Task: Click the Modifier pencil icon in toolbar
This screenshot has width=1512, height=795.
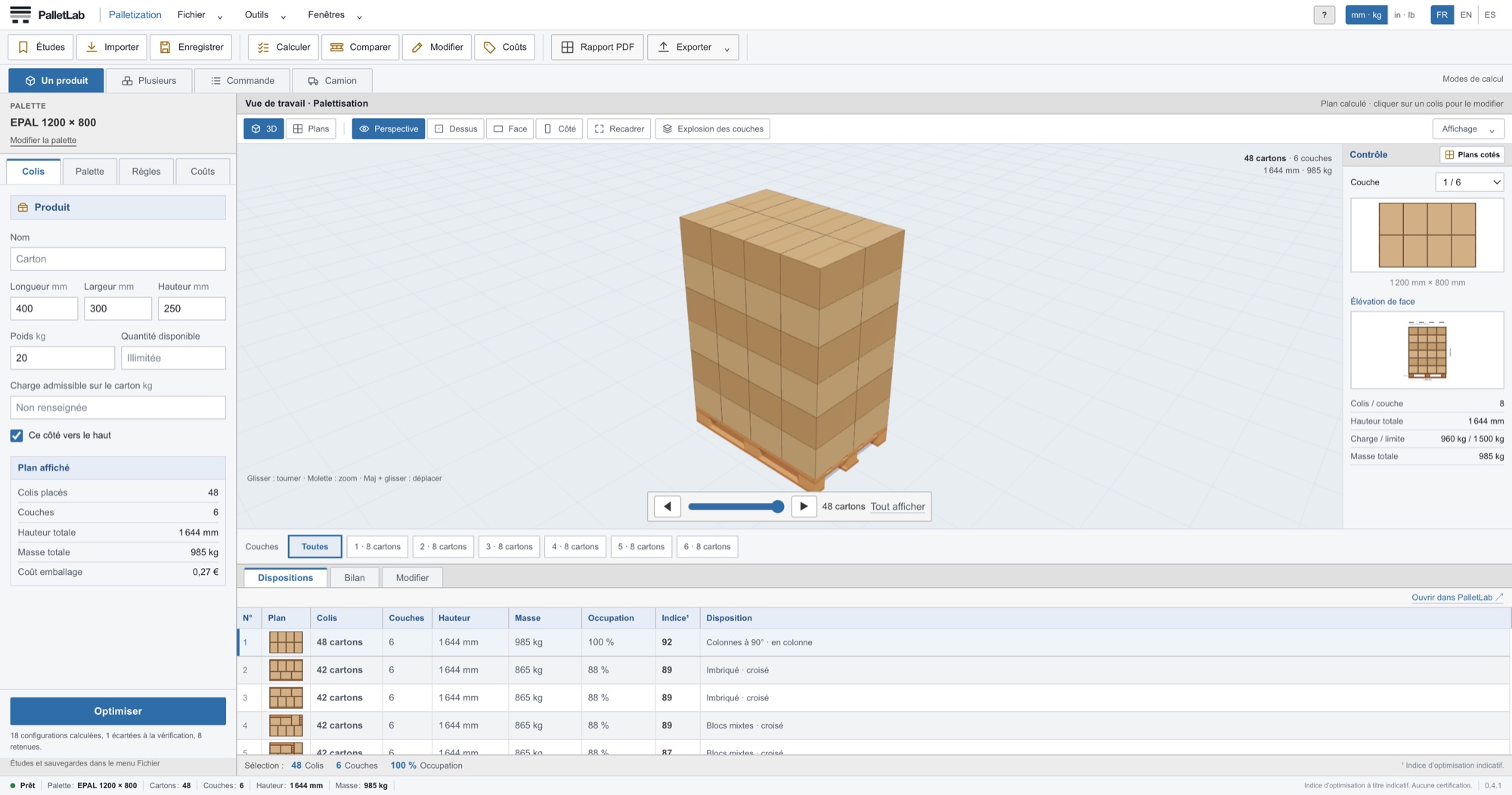Action: coord(417,47)
